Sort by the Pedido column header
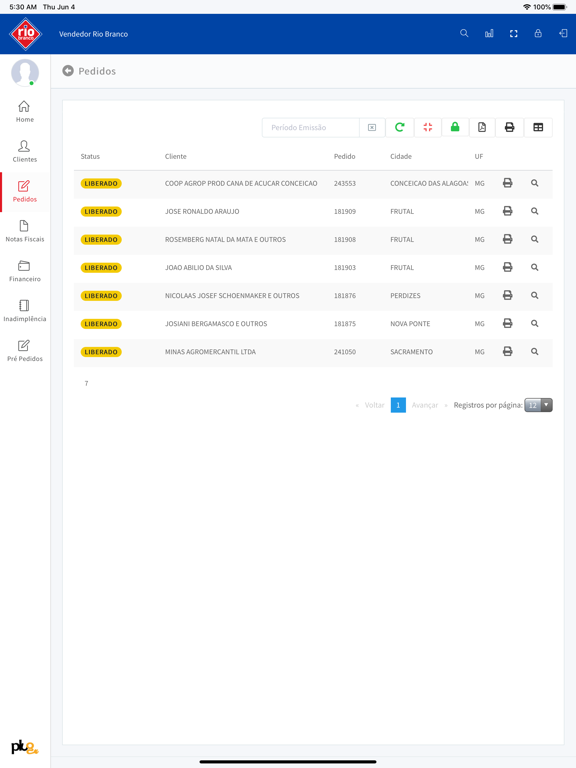The image size is (576, 768). [x=344, y=156]
